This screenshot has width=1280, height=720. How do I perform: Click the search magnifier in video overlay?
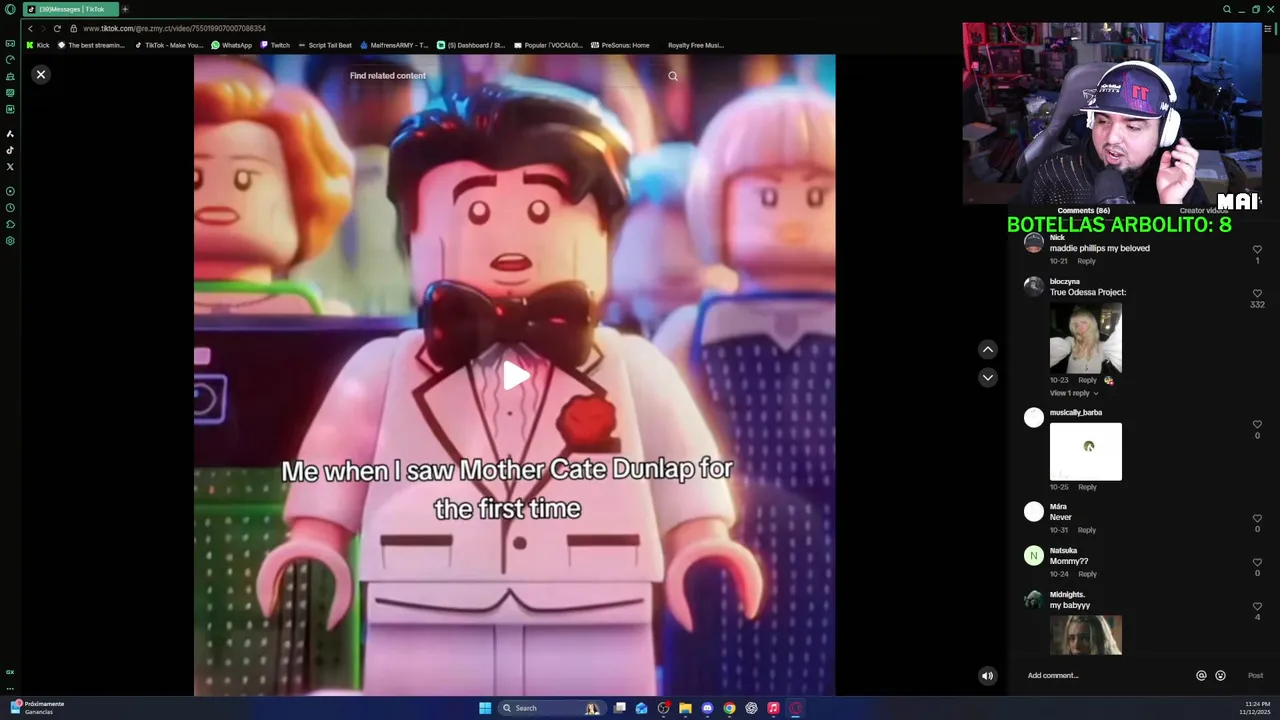pos(673,76)
